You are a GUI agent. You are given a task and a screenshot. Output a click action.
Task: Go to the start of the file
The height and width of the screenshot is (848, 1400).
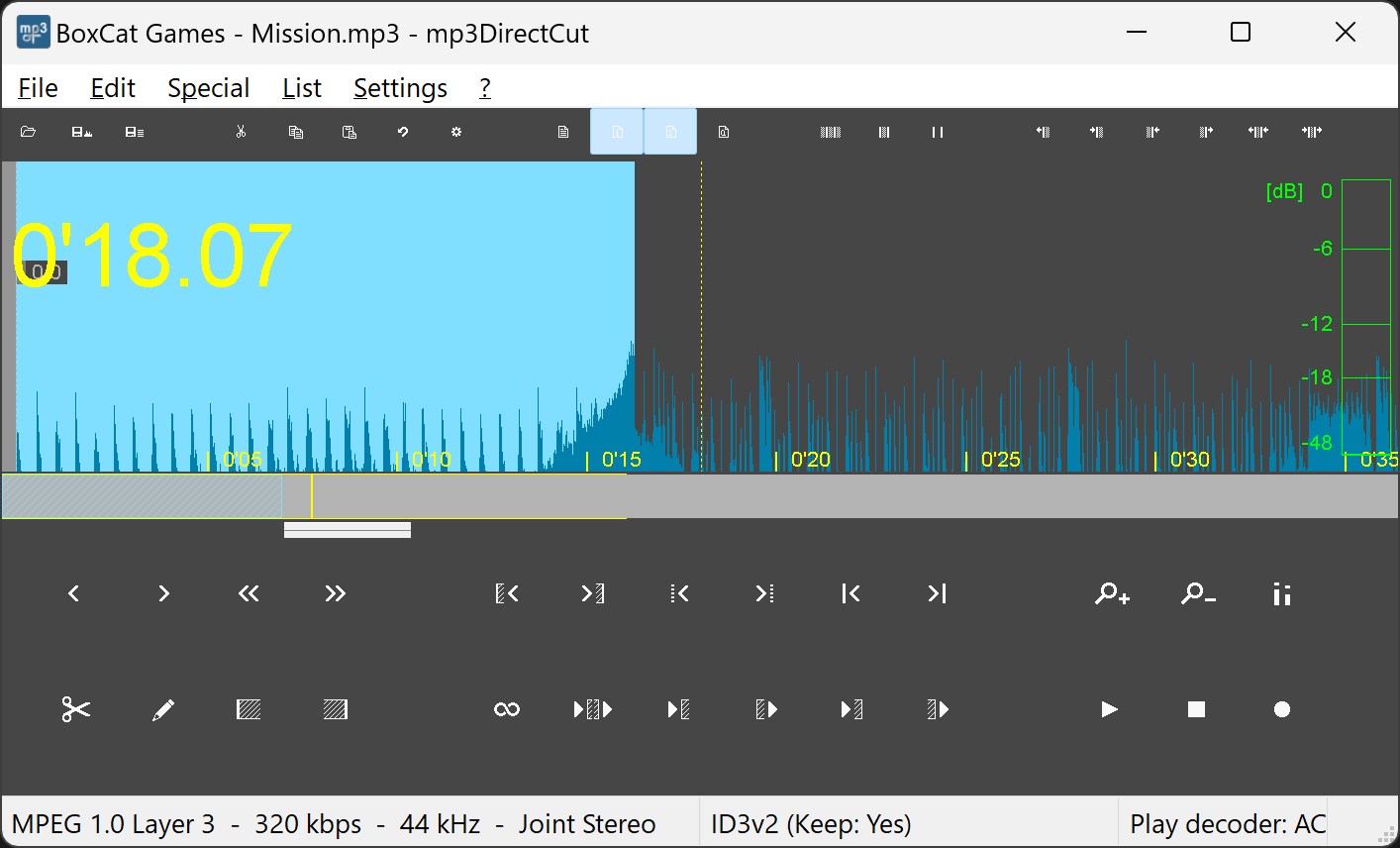pyautogui.click(x=850, y=593)
